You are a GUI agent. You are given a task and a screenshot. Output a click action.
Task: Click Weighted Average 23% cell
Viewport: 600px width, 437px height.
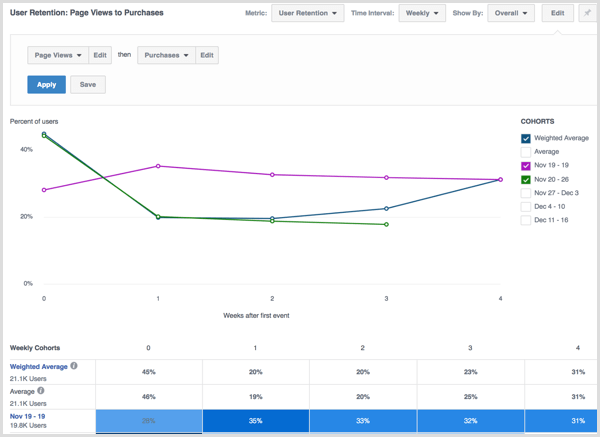pyautogui.click(x=471, y=372)
